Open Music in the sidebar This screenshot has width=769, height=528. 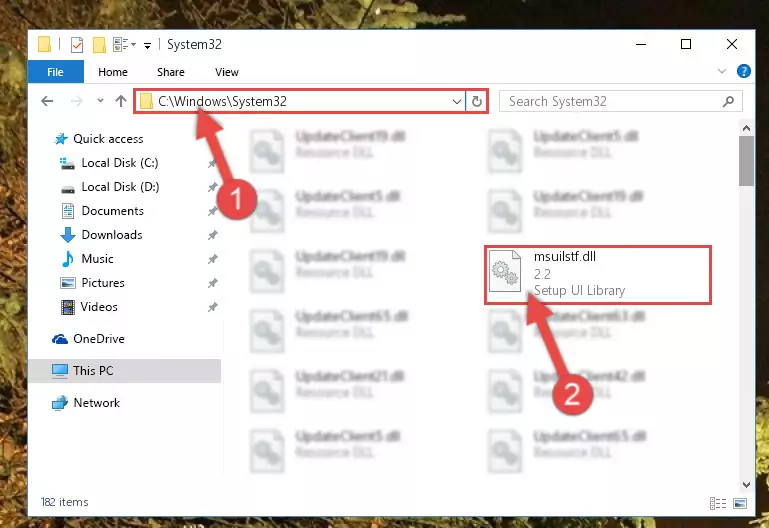point(97,259)
